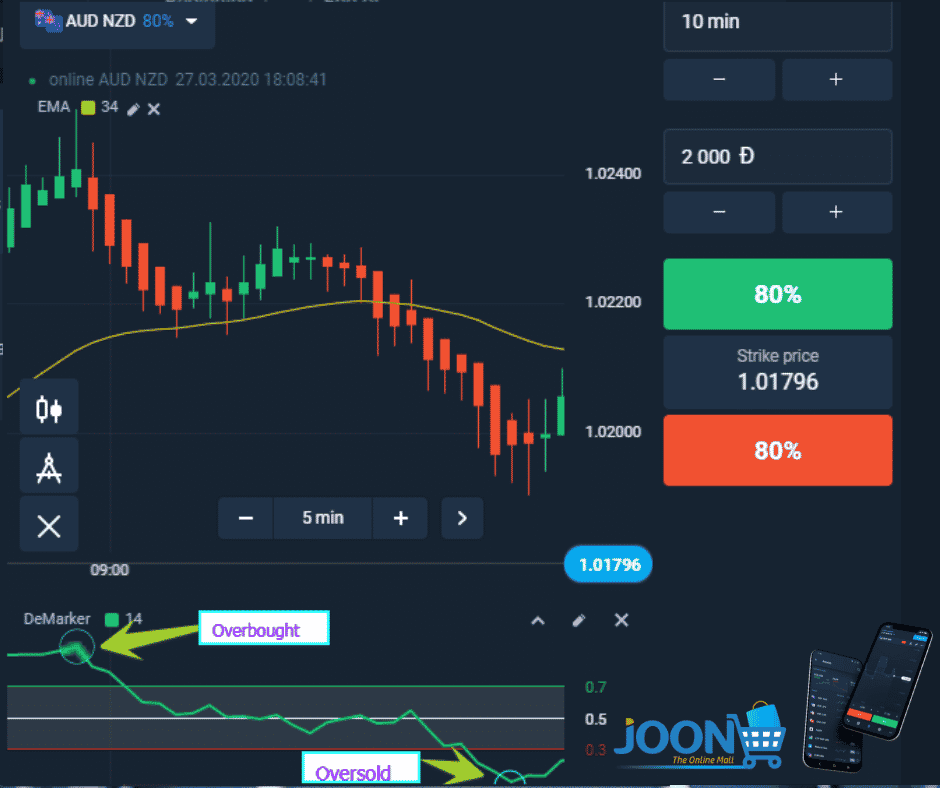Decrease the expiration time with minus button
The height and width of the screenshot is (788, 940).
[719, 80]
